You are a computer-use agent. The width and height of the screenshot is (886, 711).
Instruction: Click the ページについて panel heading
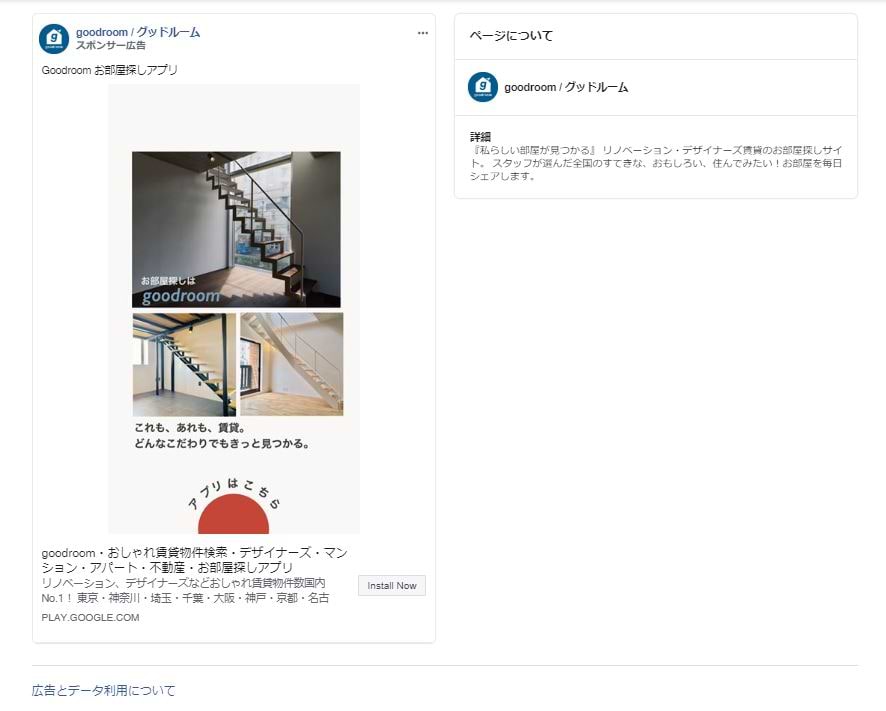[x=511, y=36]
